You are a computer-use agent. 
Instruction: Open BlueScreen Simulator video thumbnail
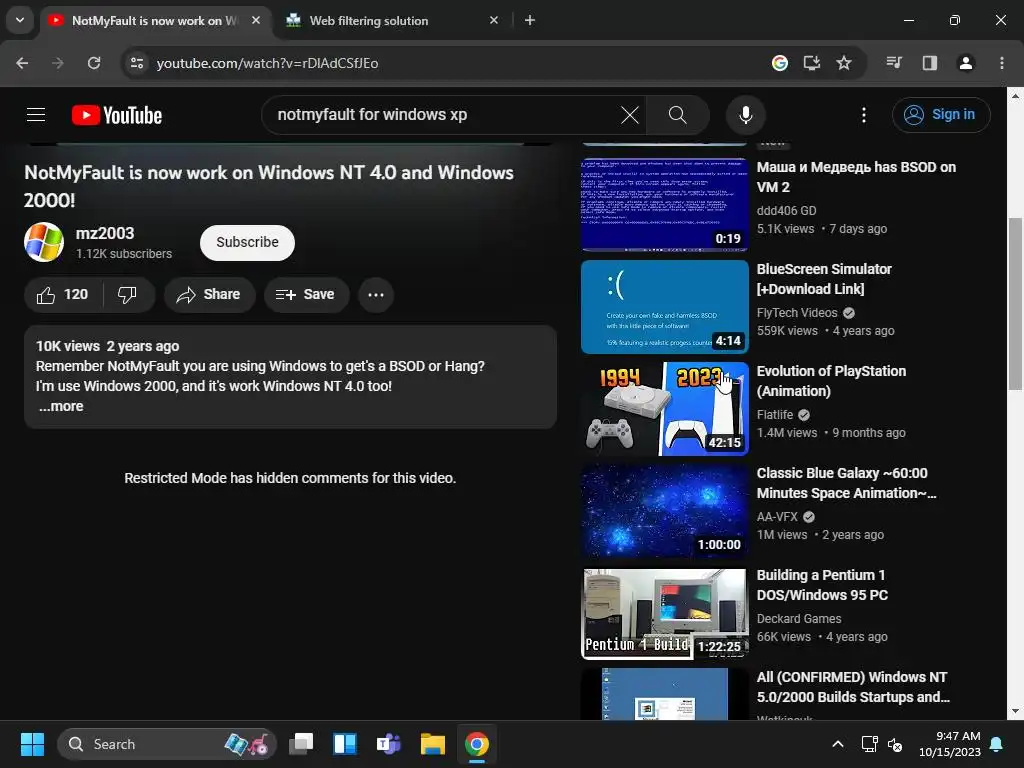(664, 306)
